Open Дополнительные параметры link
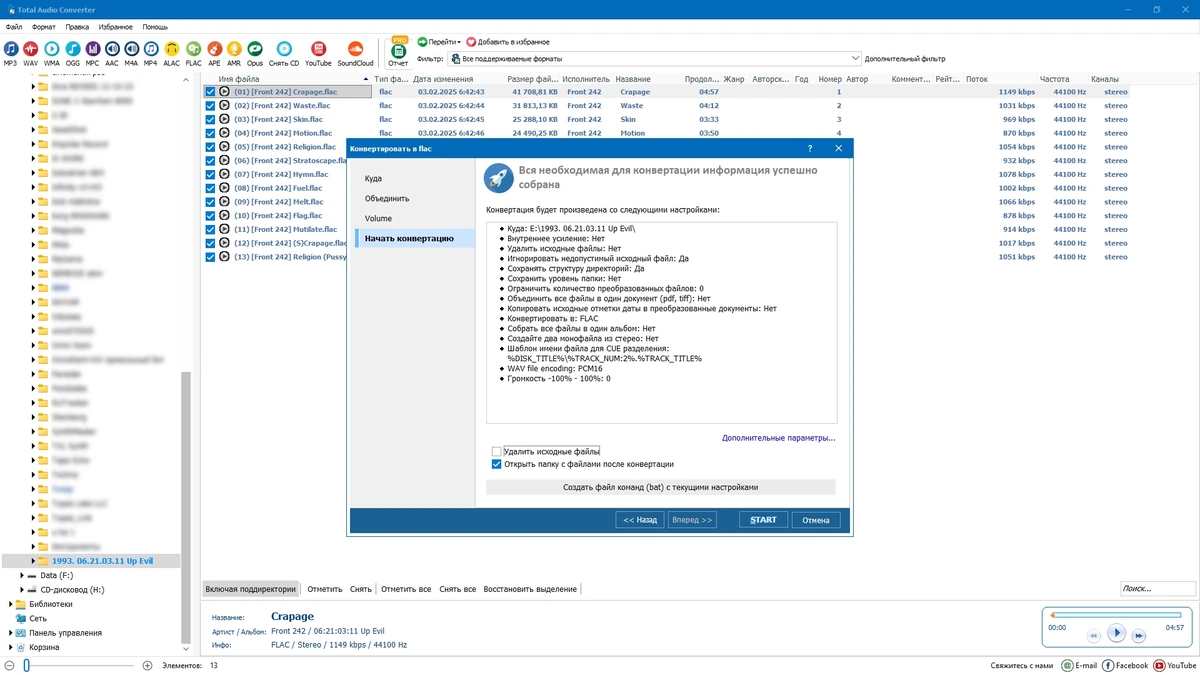The height and width of the screenshot is (675, 1200). tap(778, 438)
